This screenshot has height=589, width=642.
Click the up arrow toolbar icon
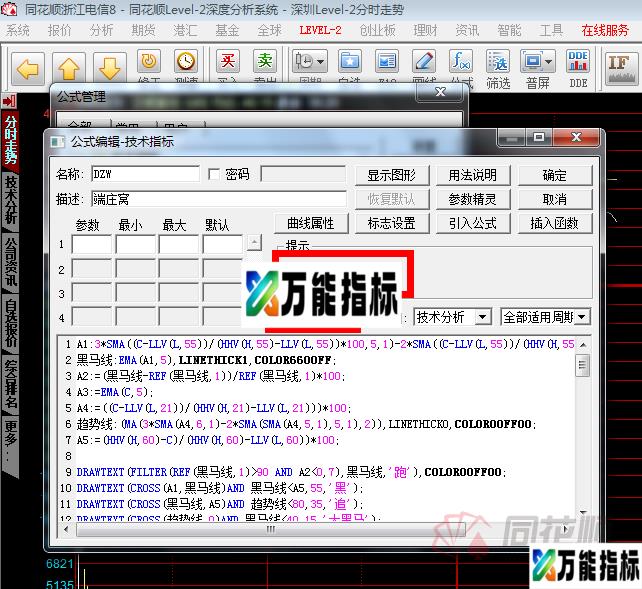[x=69, y=69]
